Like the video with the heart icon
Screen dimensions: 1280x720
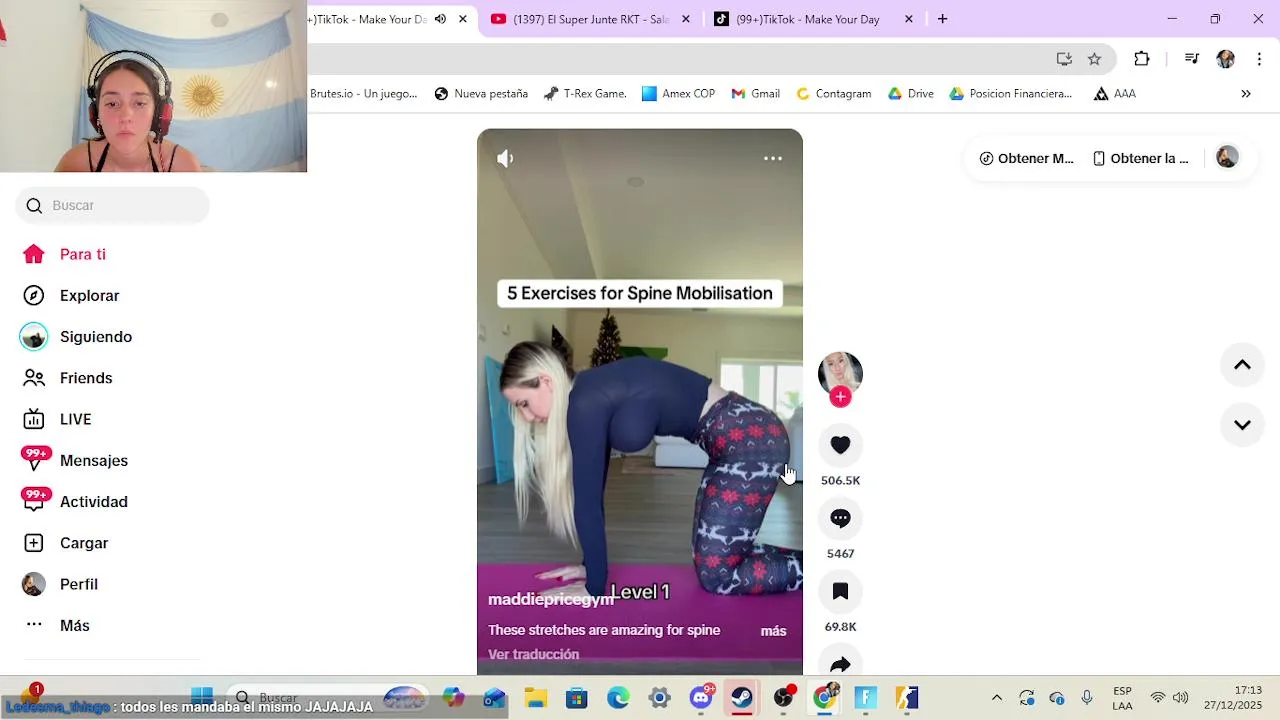[840, 445]
